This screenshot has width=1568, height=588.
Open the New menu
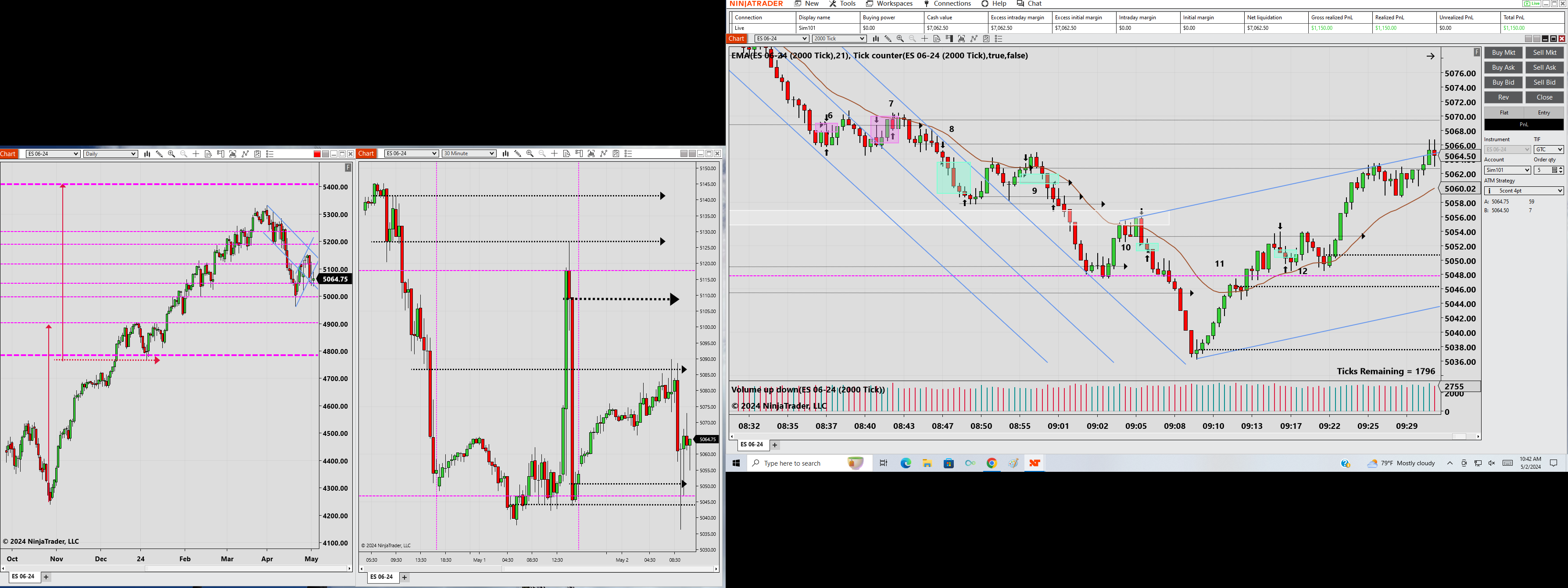[x=806, y=4]
